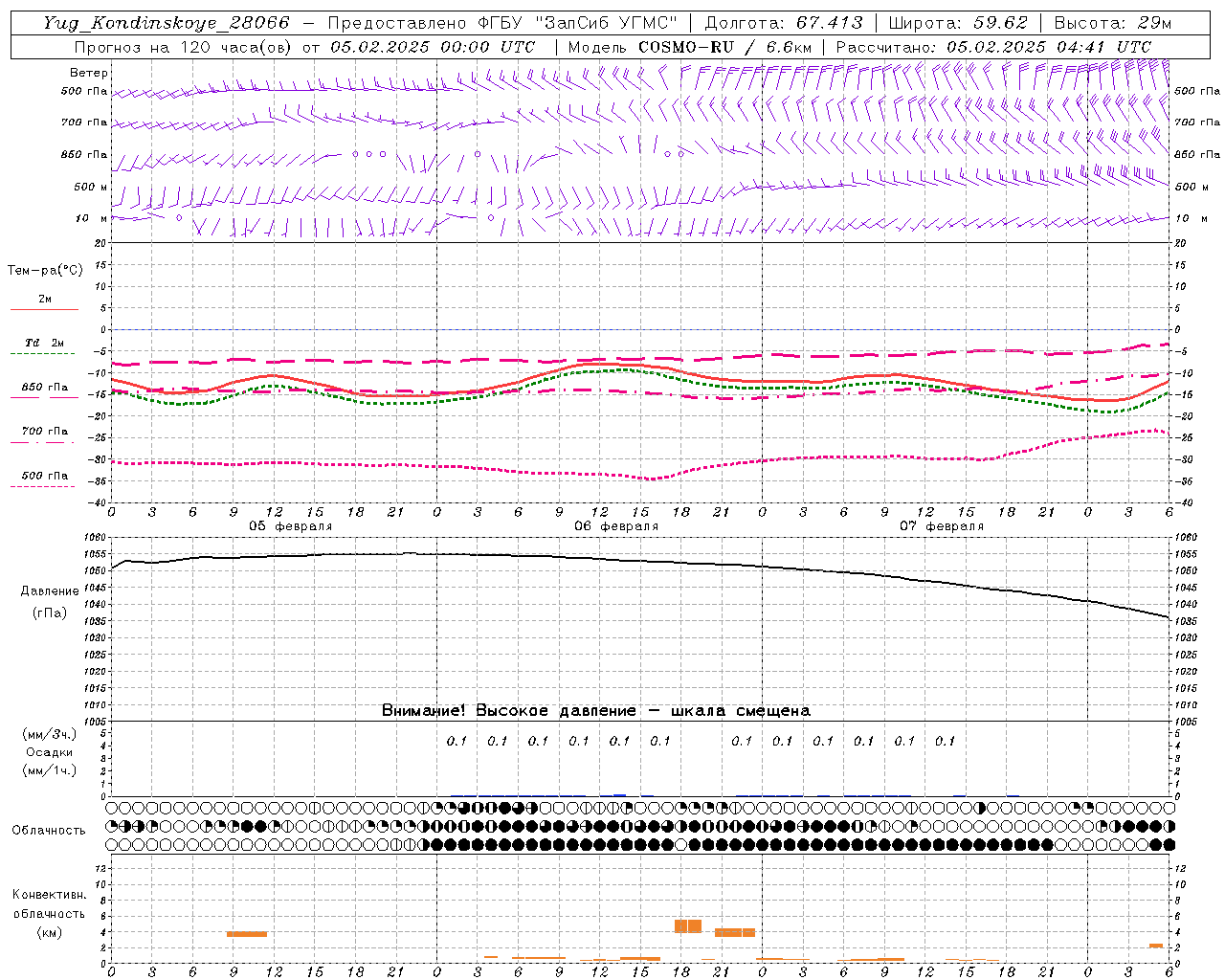This screenshot has width=1225, height=980.
Task: Click the Облачность cloud cover label
Action: pos(49,830)
